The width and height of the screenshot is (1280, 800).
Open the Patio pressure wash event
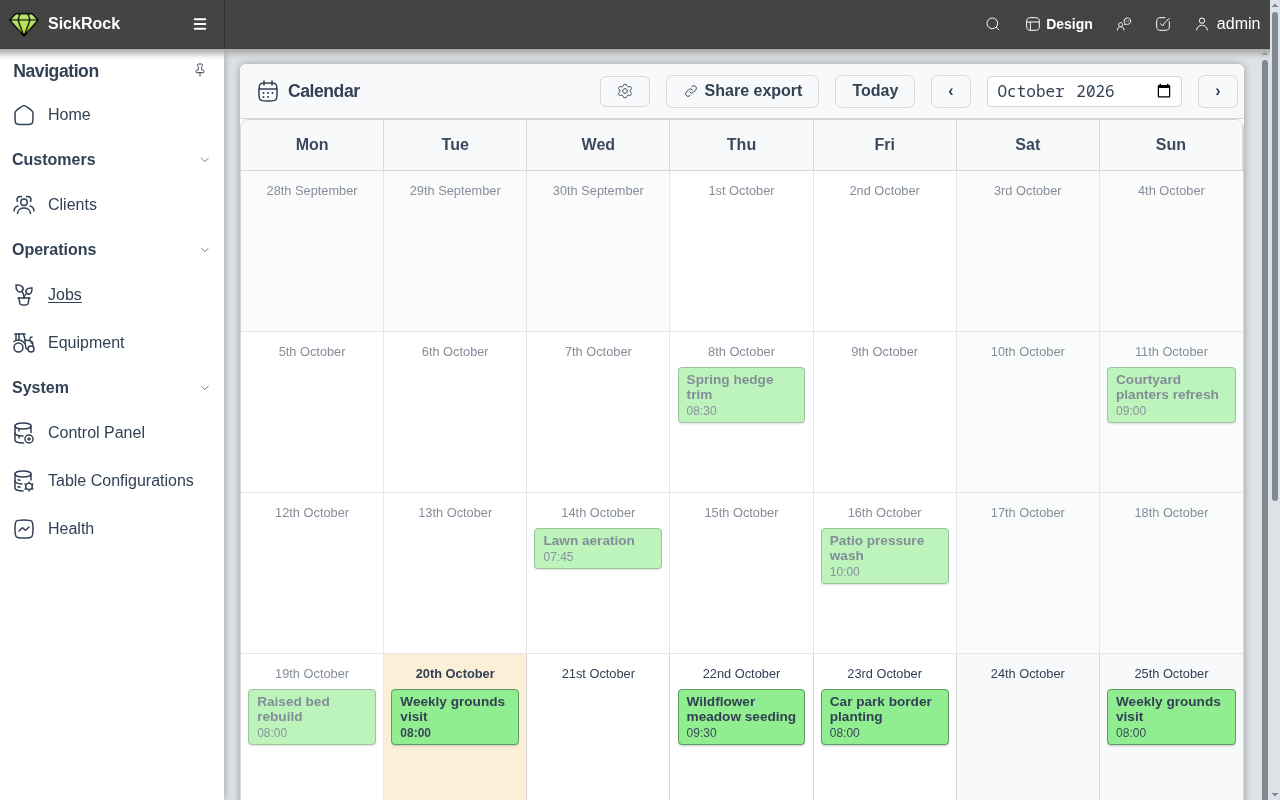tap(885, 556)
